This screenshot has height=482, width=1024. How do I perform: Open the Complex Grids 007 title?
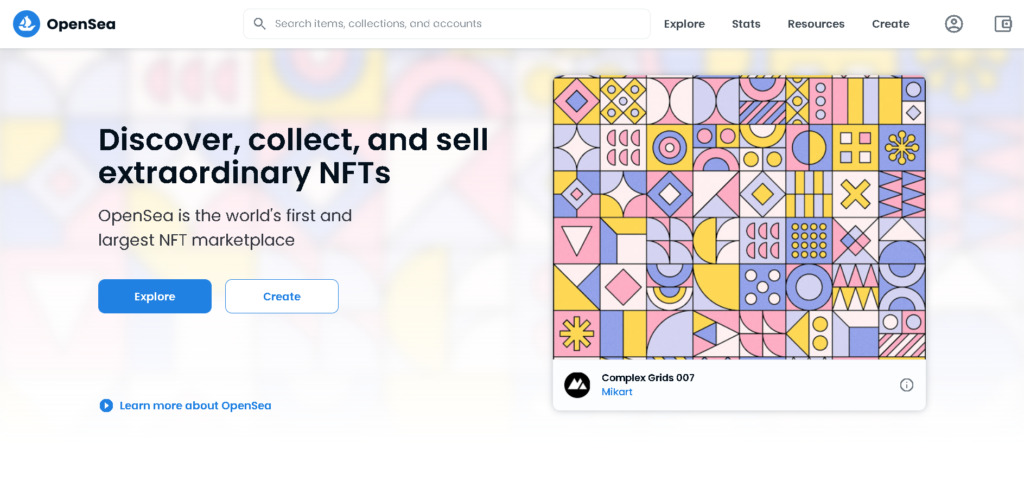tap(648, 378)
